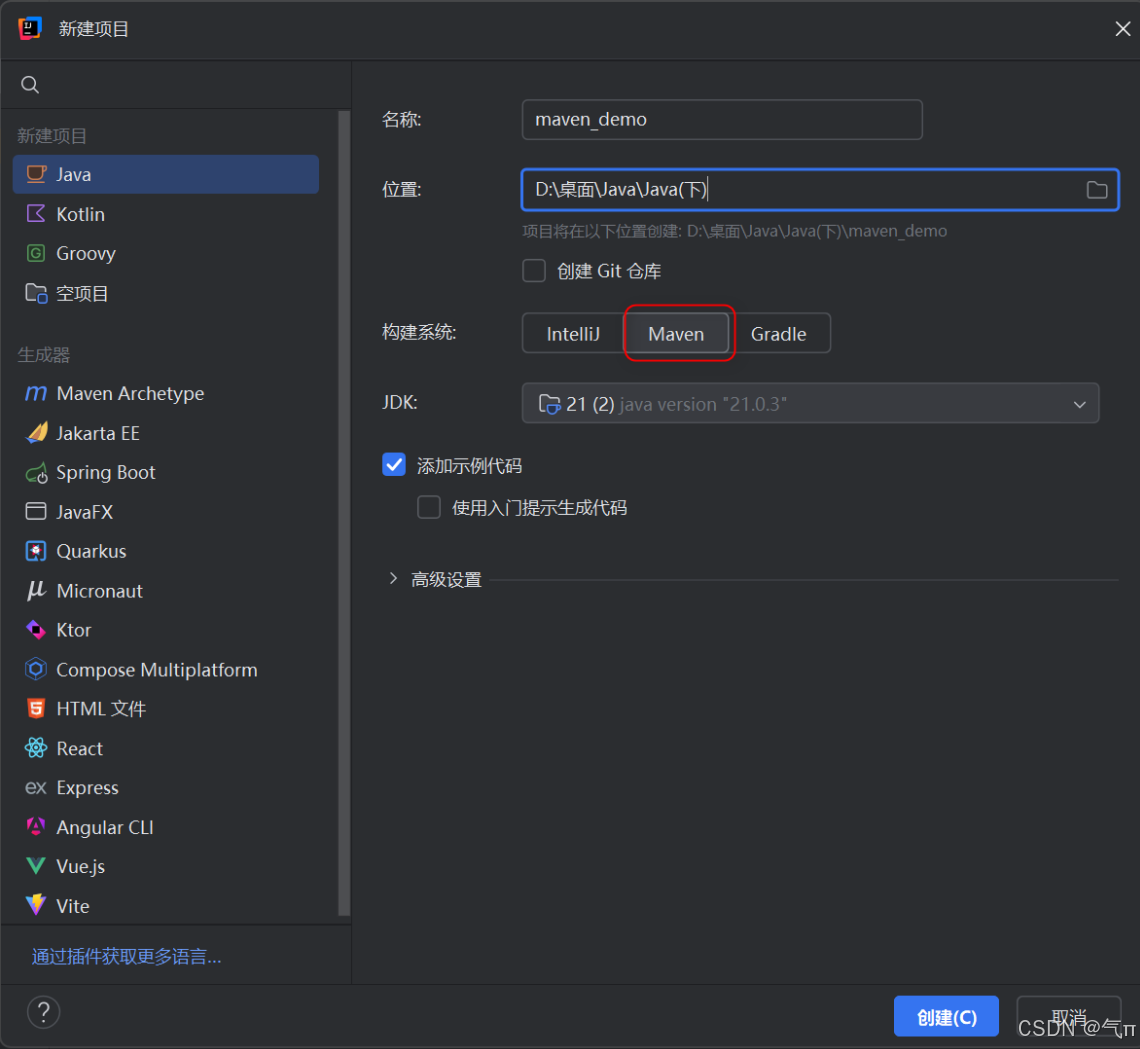Choose the Micronaut generator icon
Image resolution: width=1140 pixels, height=1049 pixels.
(x=36, y=590)
